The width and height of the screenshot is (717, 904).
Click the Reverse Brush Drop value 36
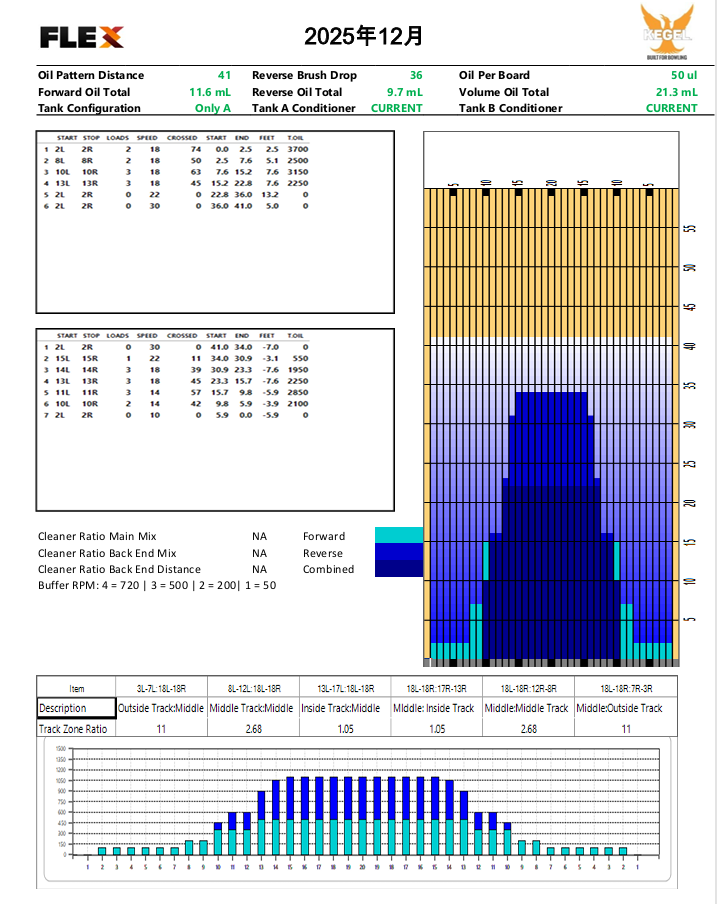(416, 75)
